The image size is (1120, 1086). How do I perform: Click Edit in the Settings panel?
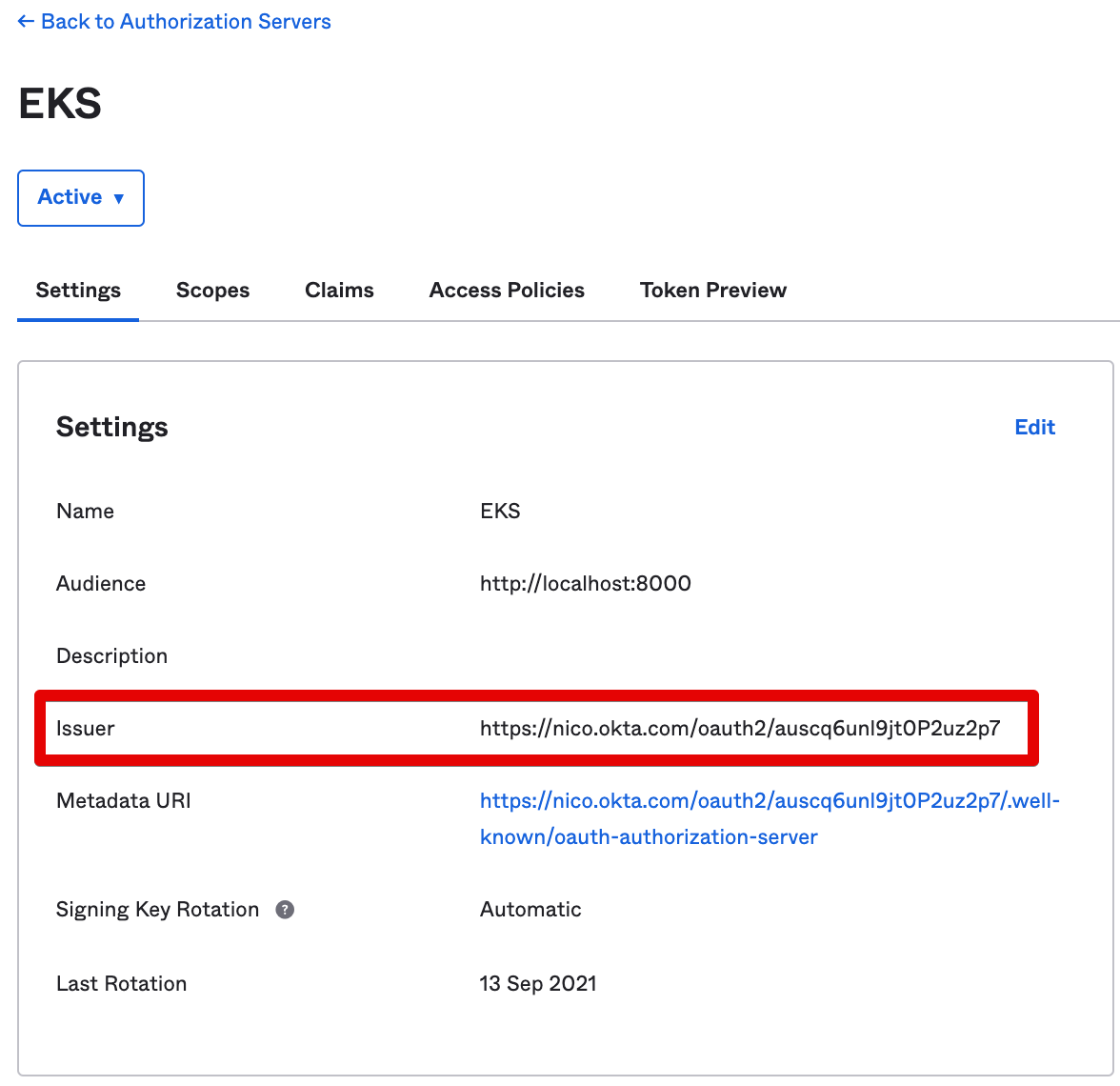pyautogui.click(x=1034, y=428)
